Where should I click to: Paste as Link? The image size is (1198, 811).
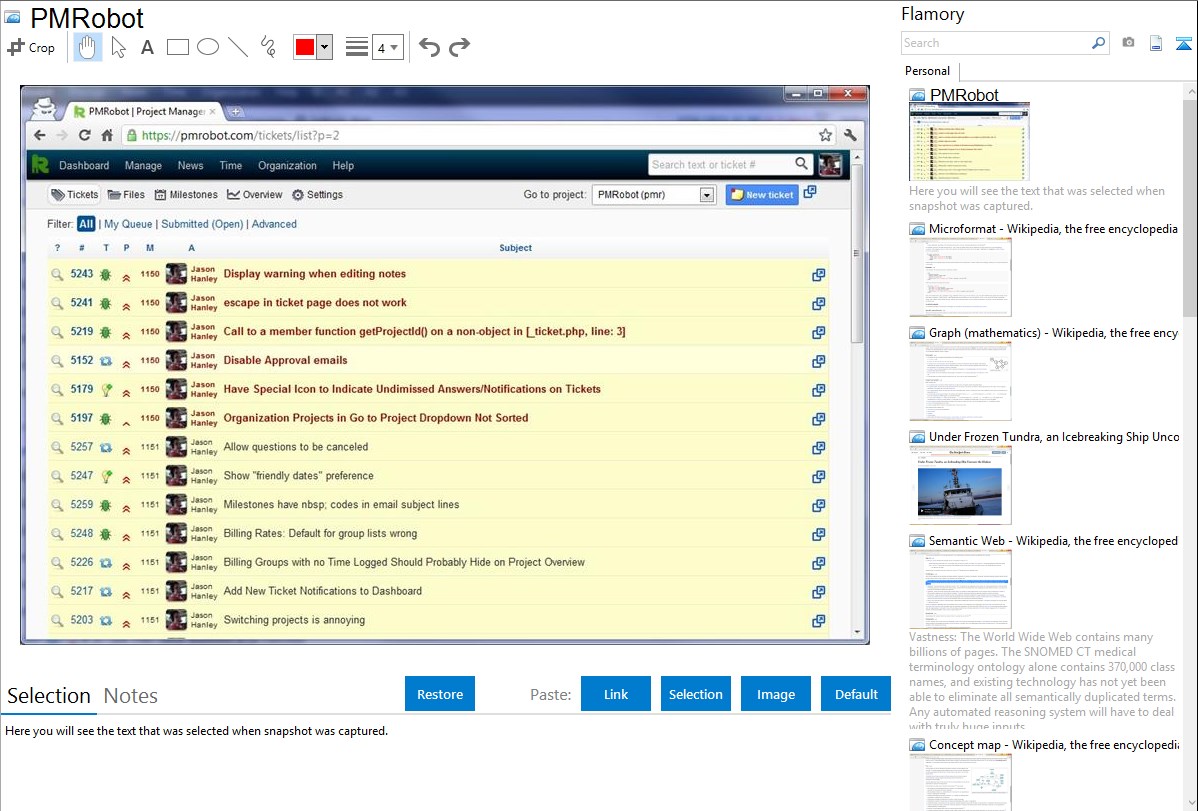pyautogui.click(x=616, y=694)
